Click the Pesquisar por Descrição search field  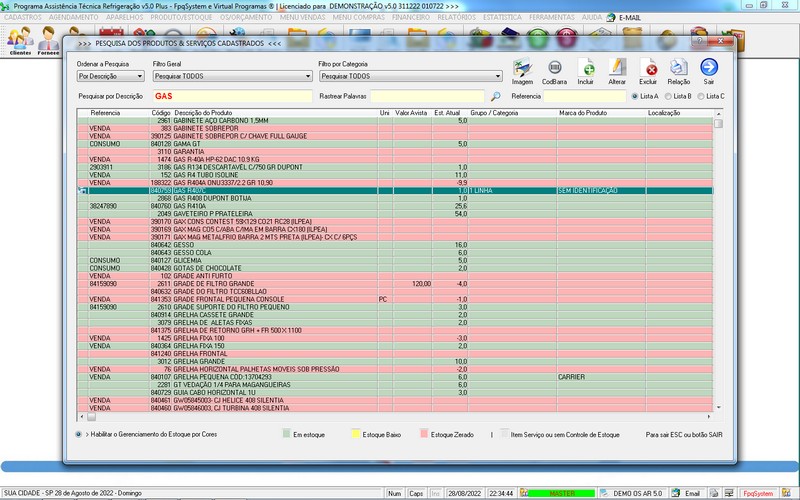[x=230, y=96]
